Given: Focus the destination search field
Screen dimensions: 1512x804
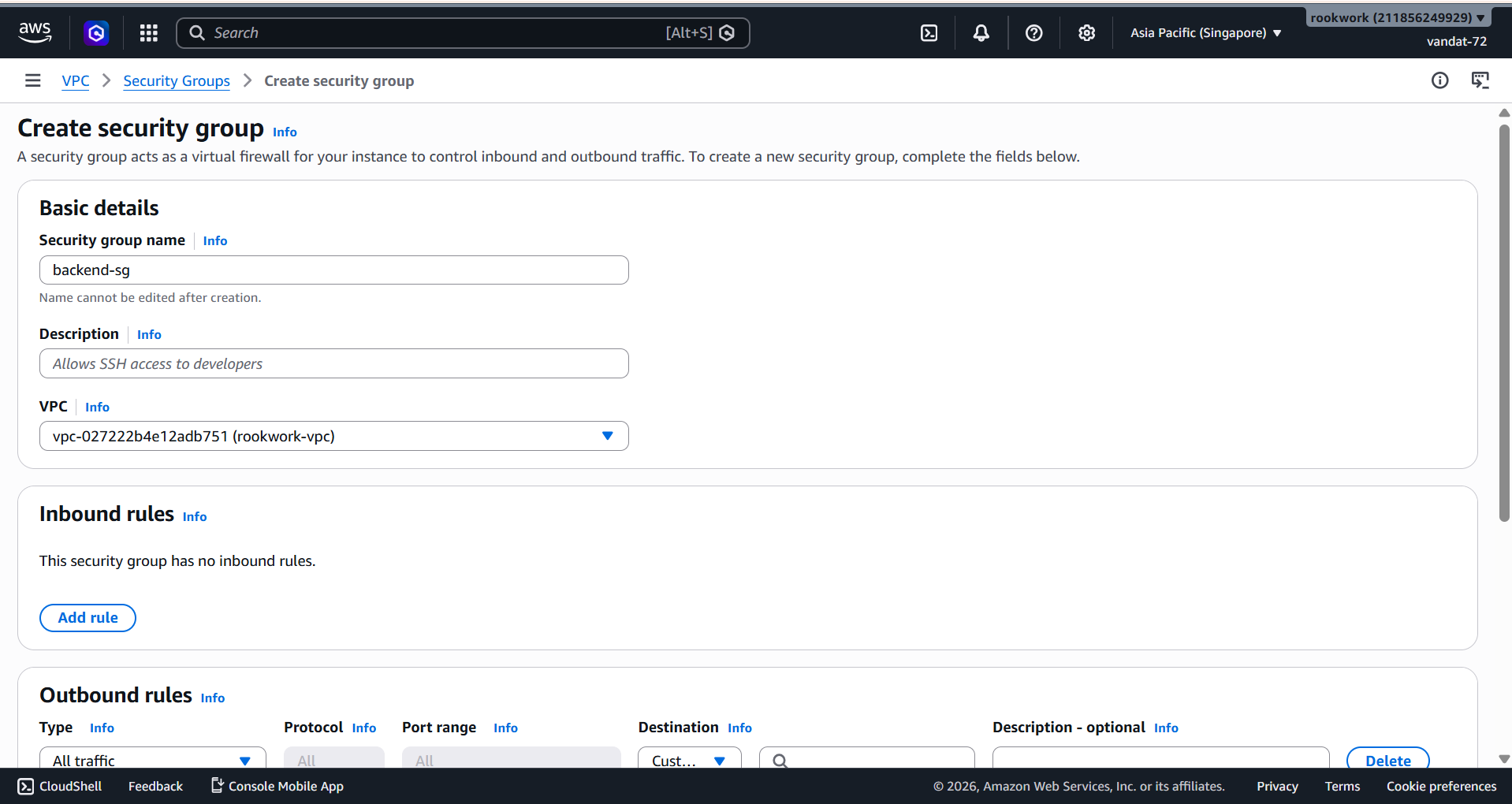Looking at the screenshot, I should (x=867, y=758).
